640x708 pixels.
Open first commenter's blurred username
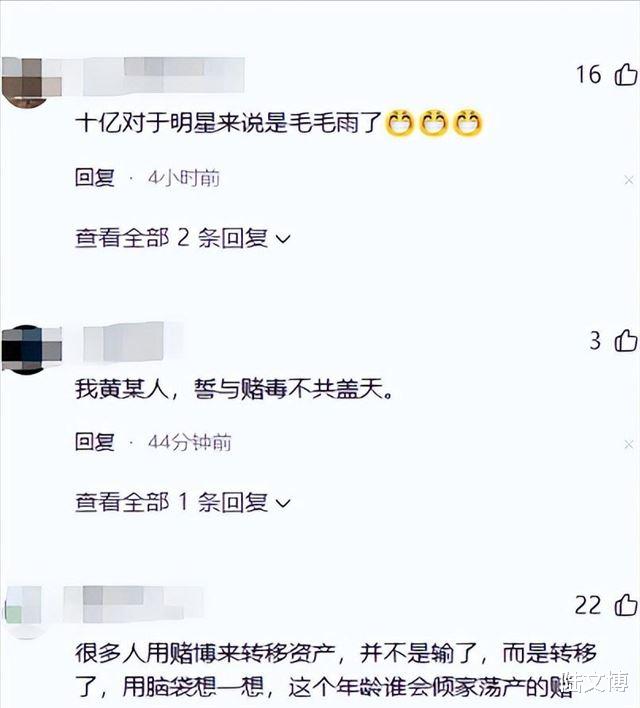tap(164, 76)
